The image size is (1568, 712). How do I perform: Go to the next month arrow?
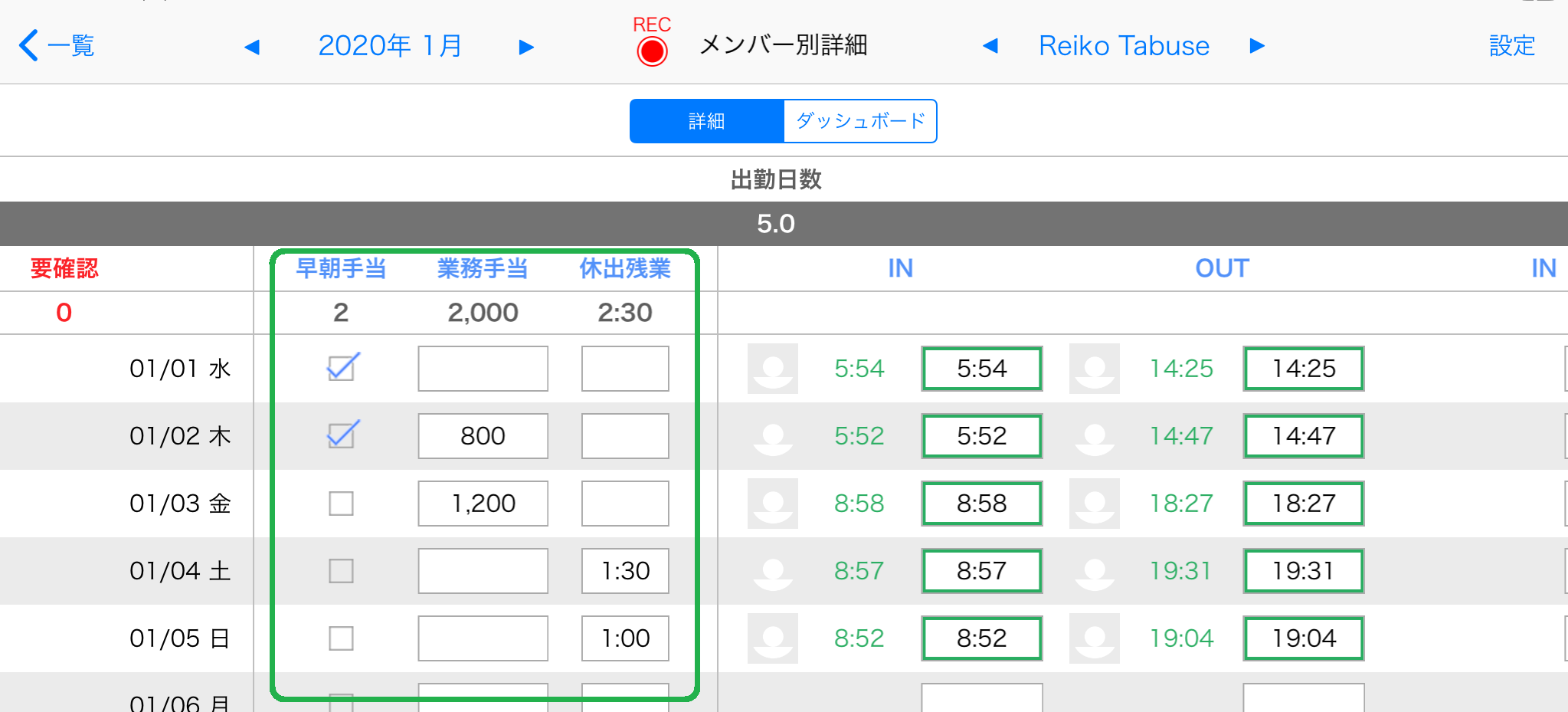526,48
